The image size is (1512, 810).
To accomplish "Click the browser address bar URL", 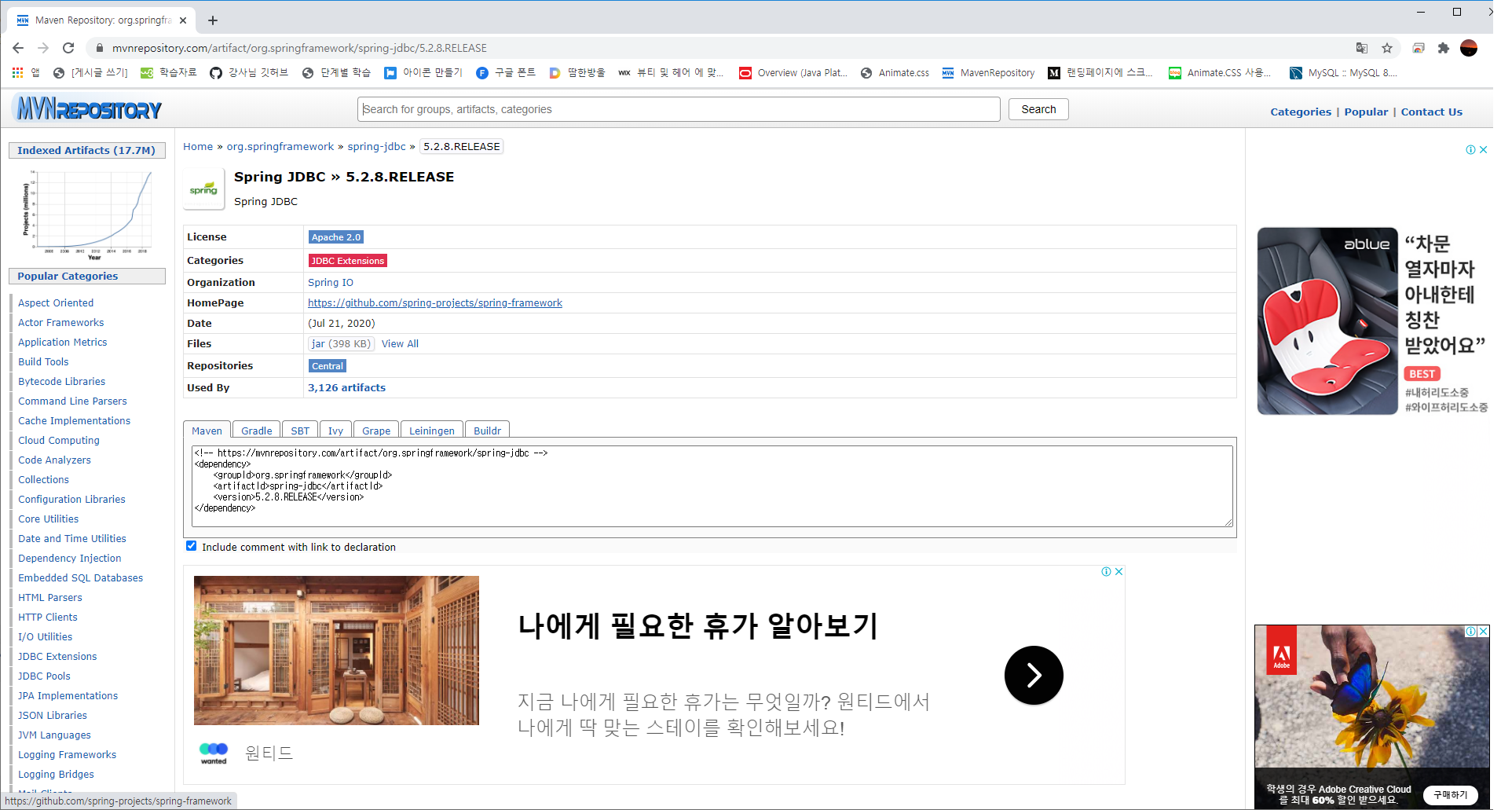I will coord(299,48).
